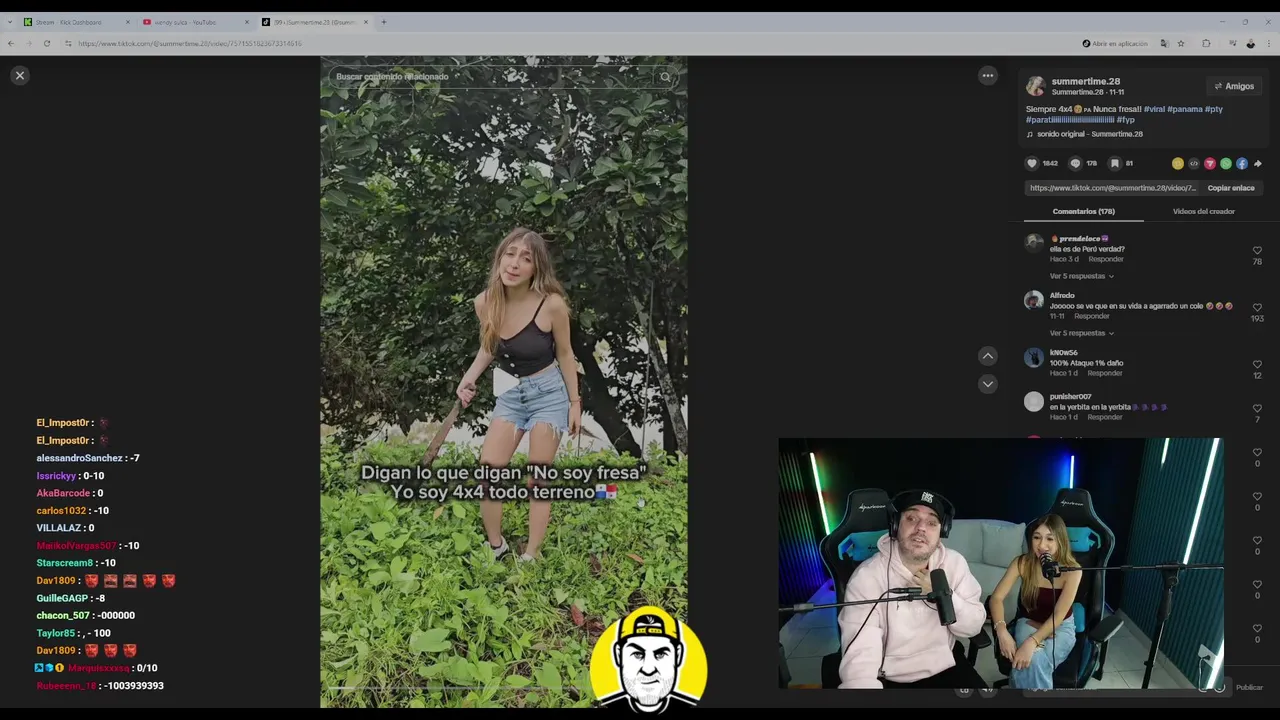Bookmark this page with star icon

pos(1181,43)
